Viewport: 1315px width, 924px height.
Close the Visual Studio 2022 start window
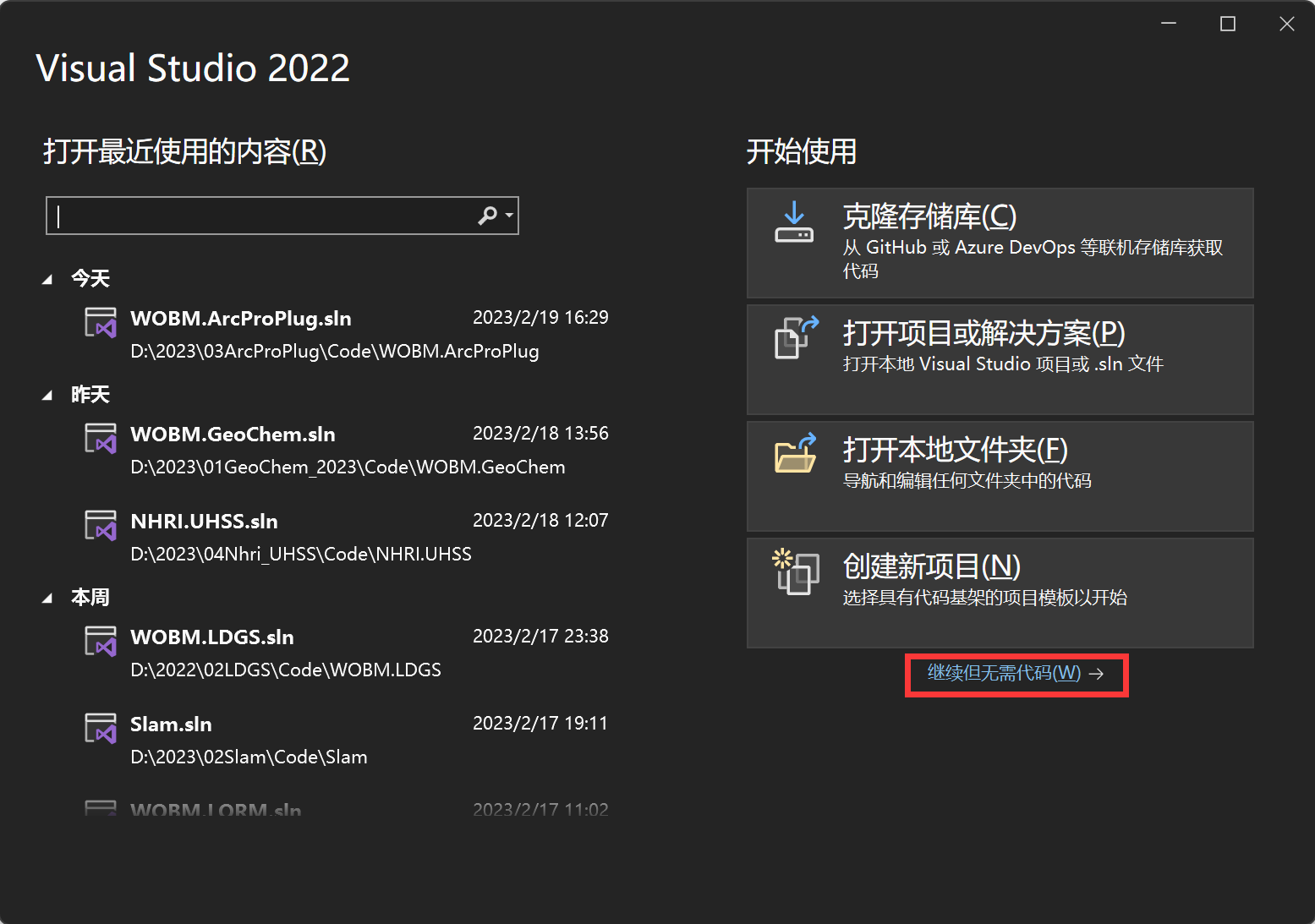point(1287,24)
